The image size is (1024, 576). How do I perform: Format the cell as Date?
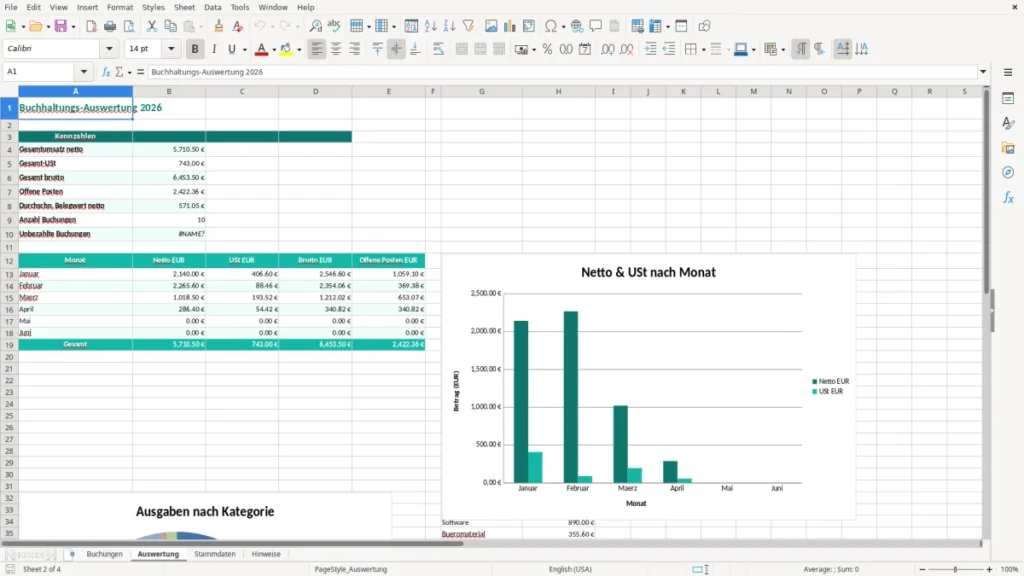[585, 49]
